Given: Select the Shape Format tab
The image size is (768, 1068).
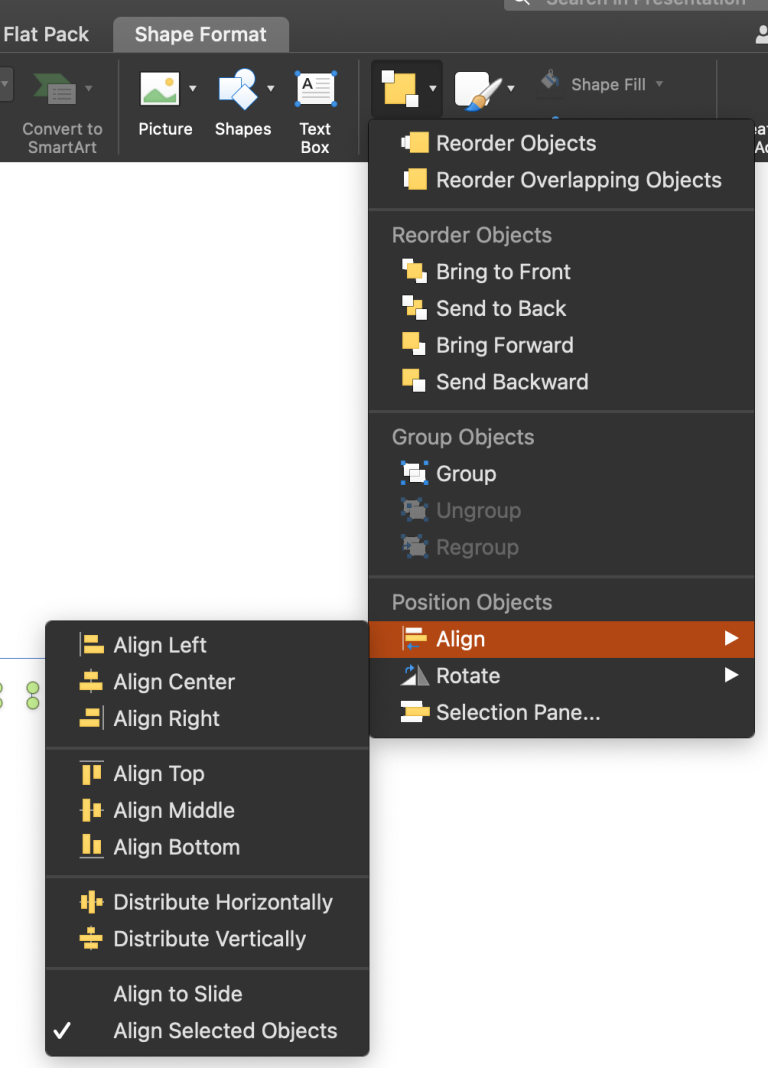Looking at the screenshot, I should (200, 35).
